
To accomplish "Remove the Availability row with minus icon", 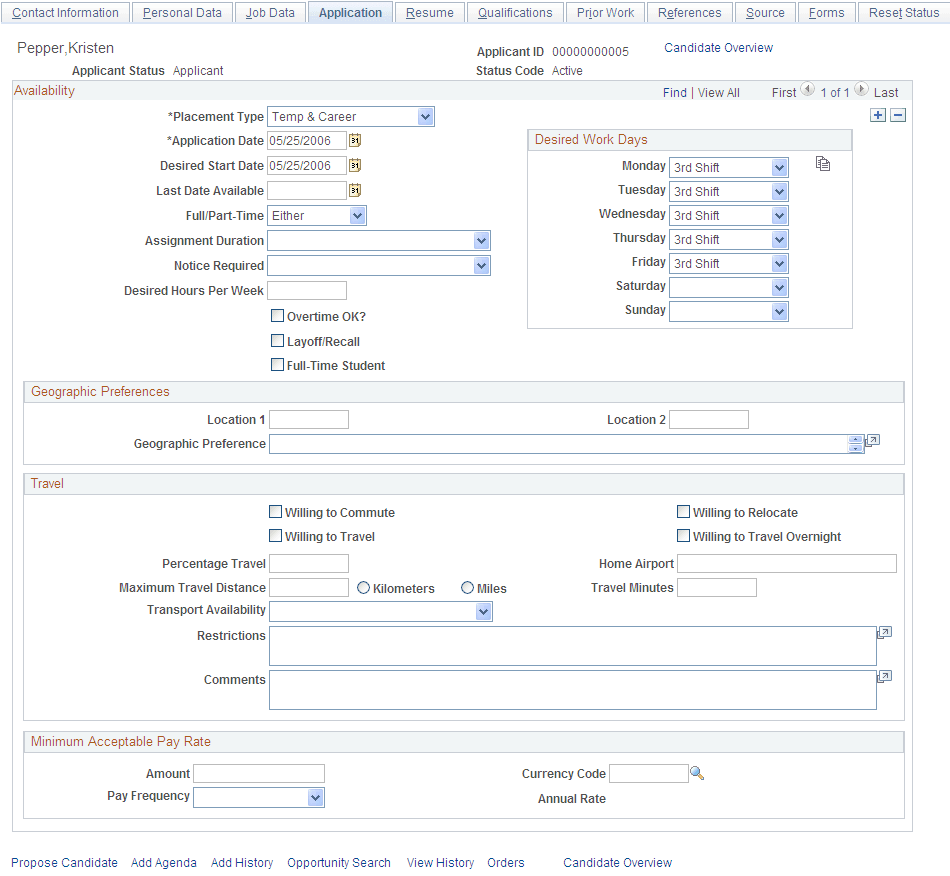I will click(x=898, y=115).
